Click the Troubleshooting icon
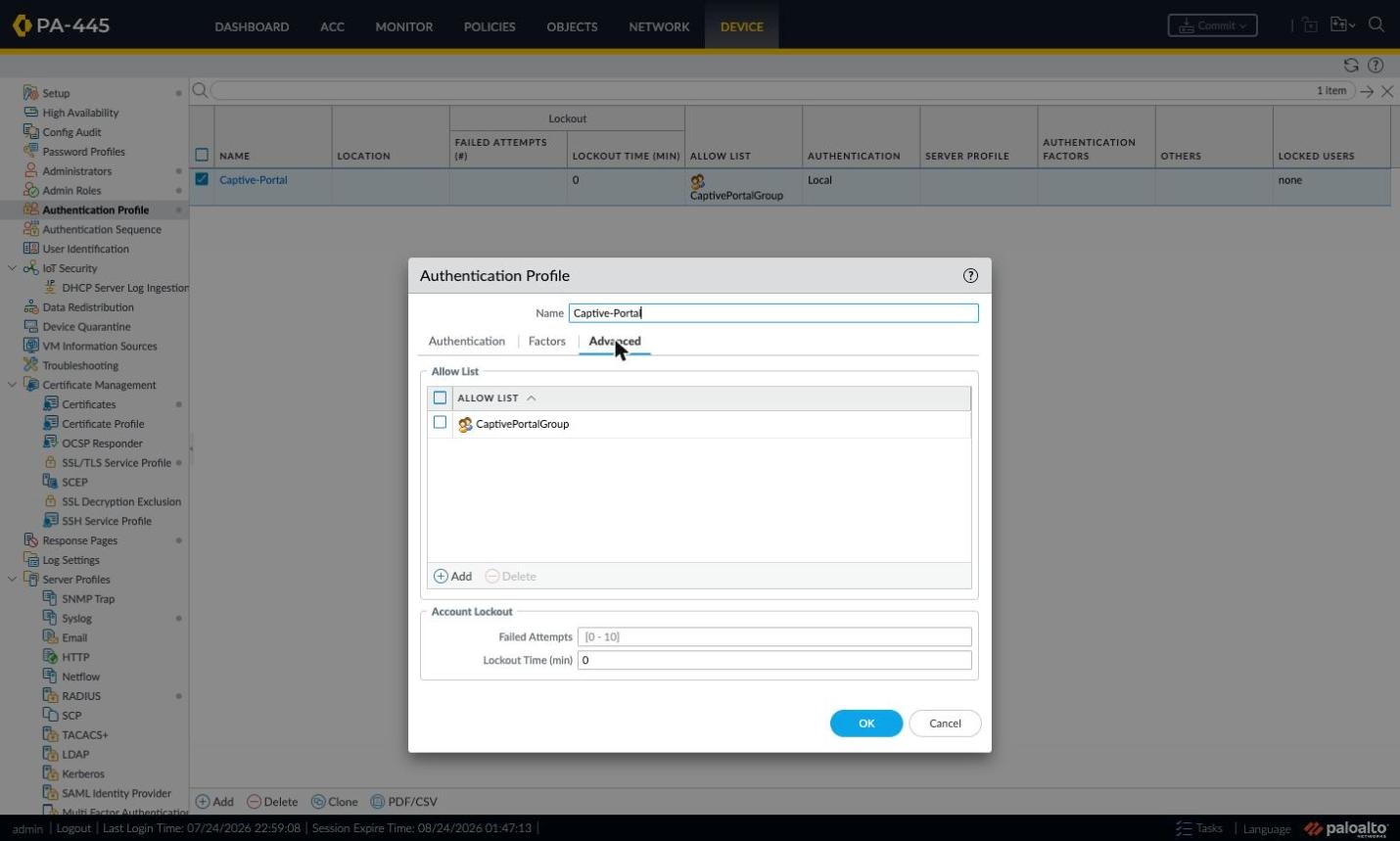The image size is (1400, 841). coord(30,365)
